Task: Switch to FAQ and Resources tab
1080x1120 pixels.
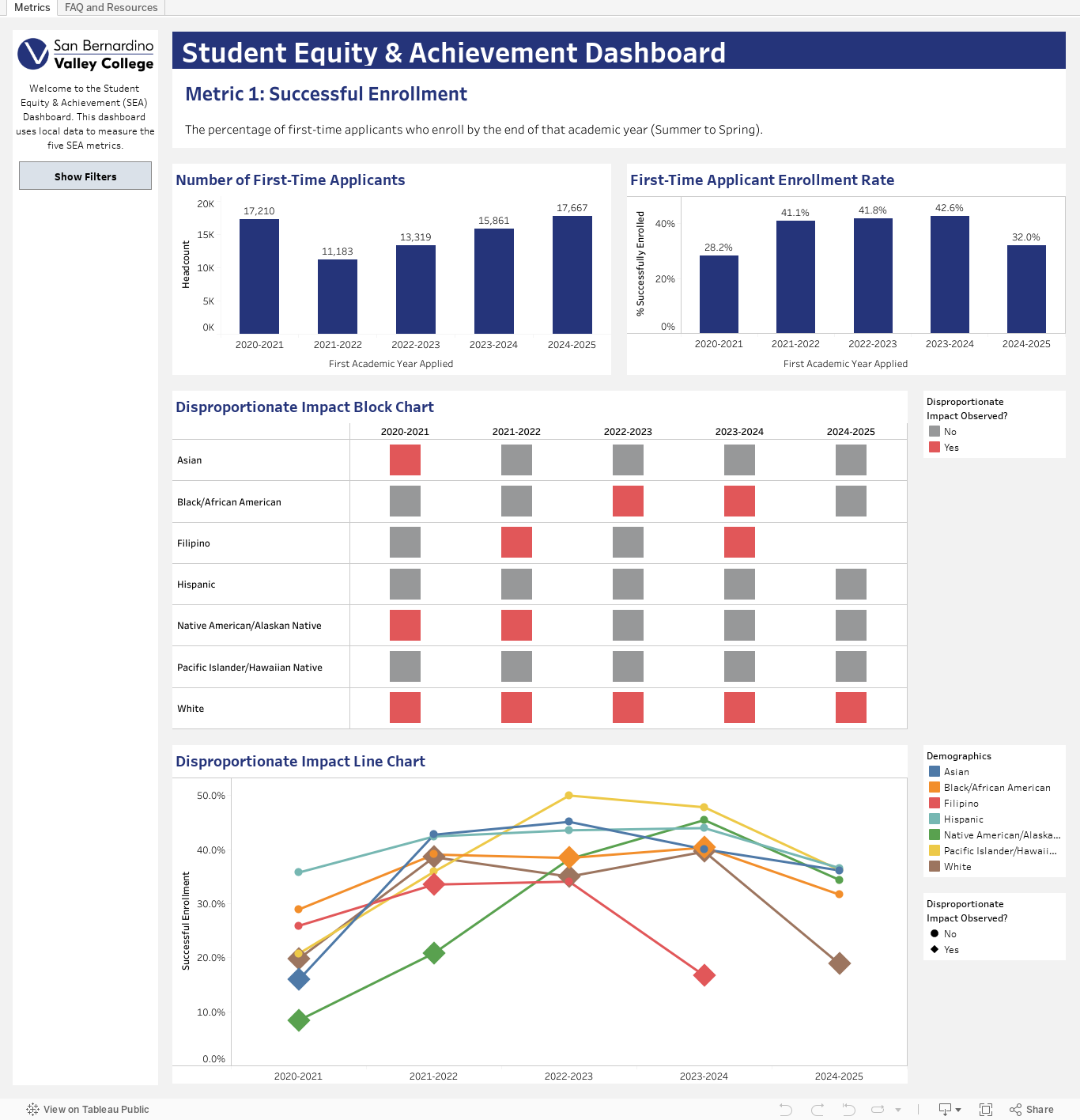Action: coord(111,7)
